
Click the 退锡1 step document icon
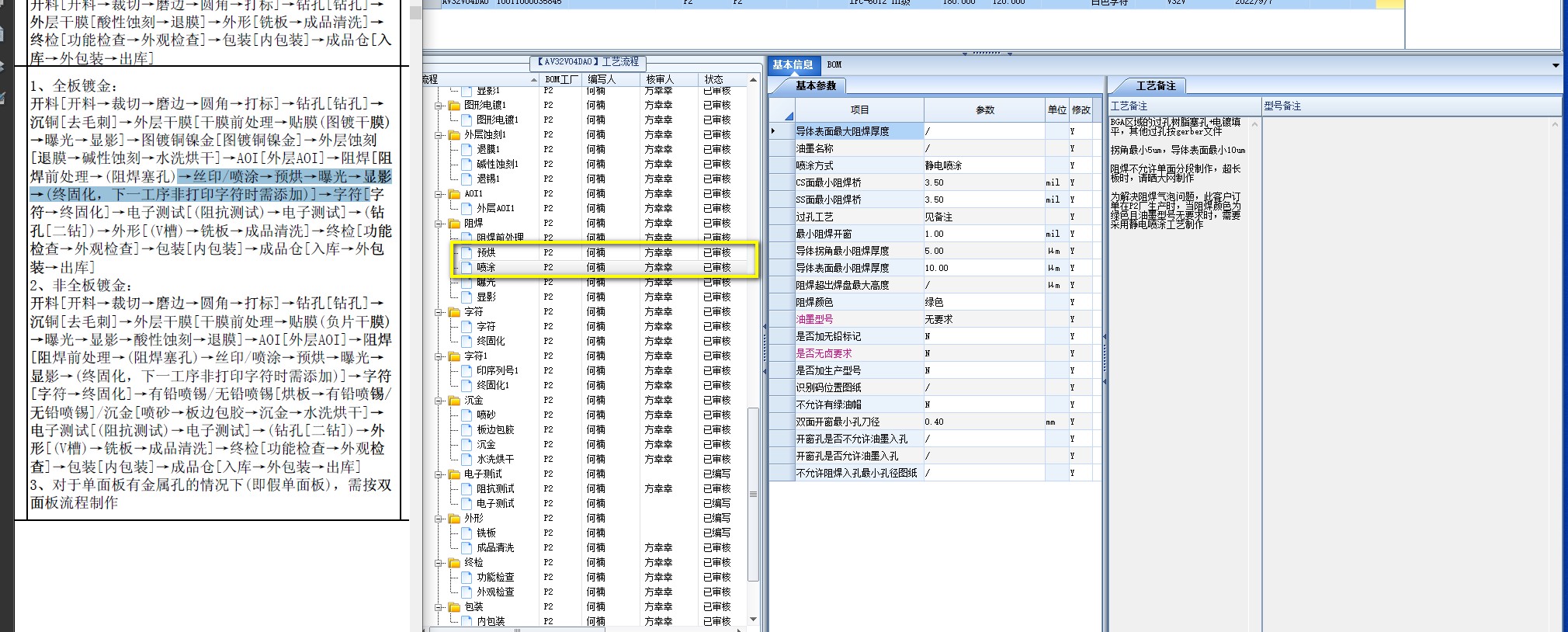[467, 179]
